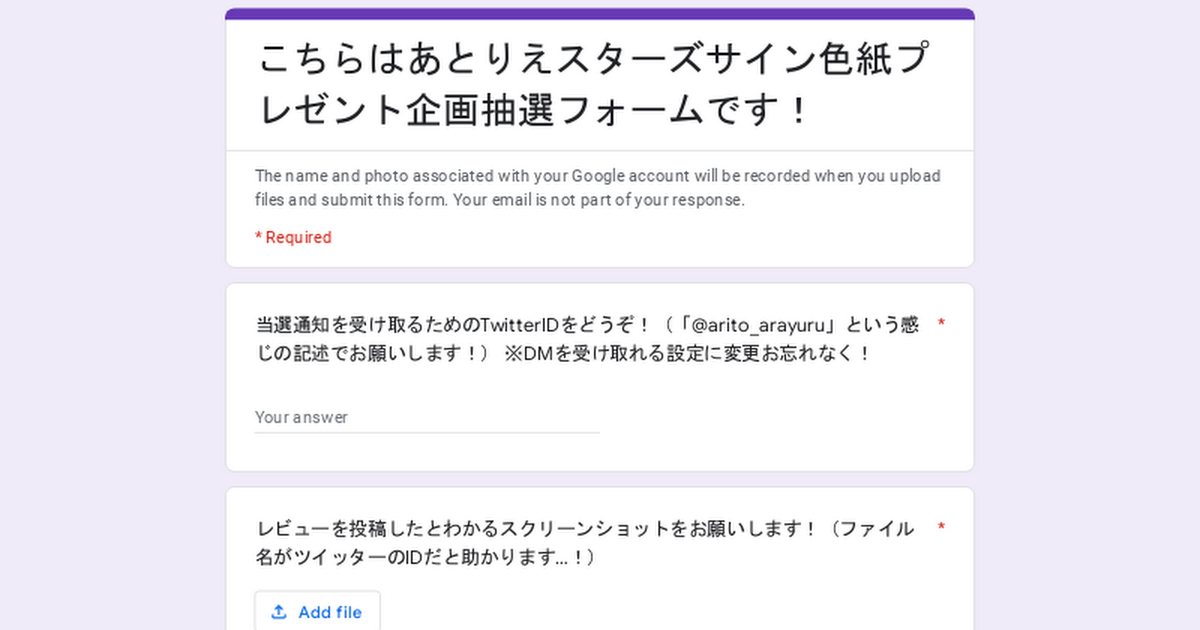Click the "Add file" button label
The width and height of the screenshot is (1200, 630).
point(330,612)
